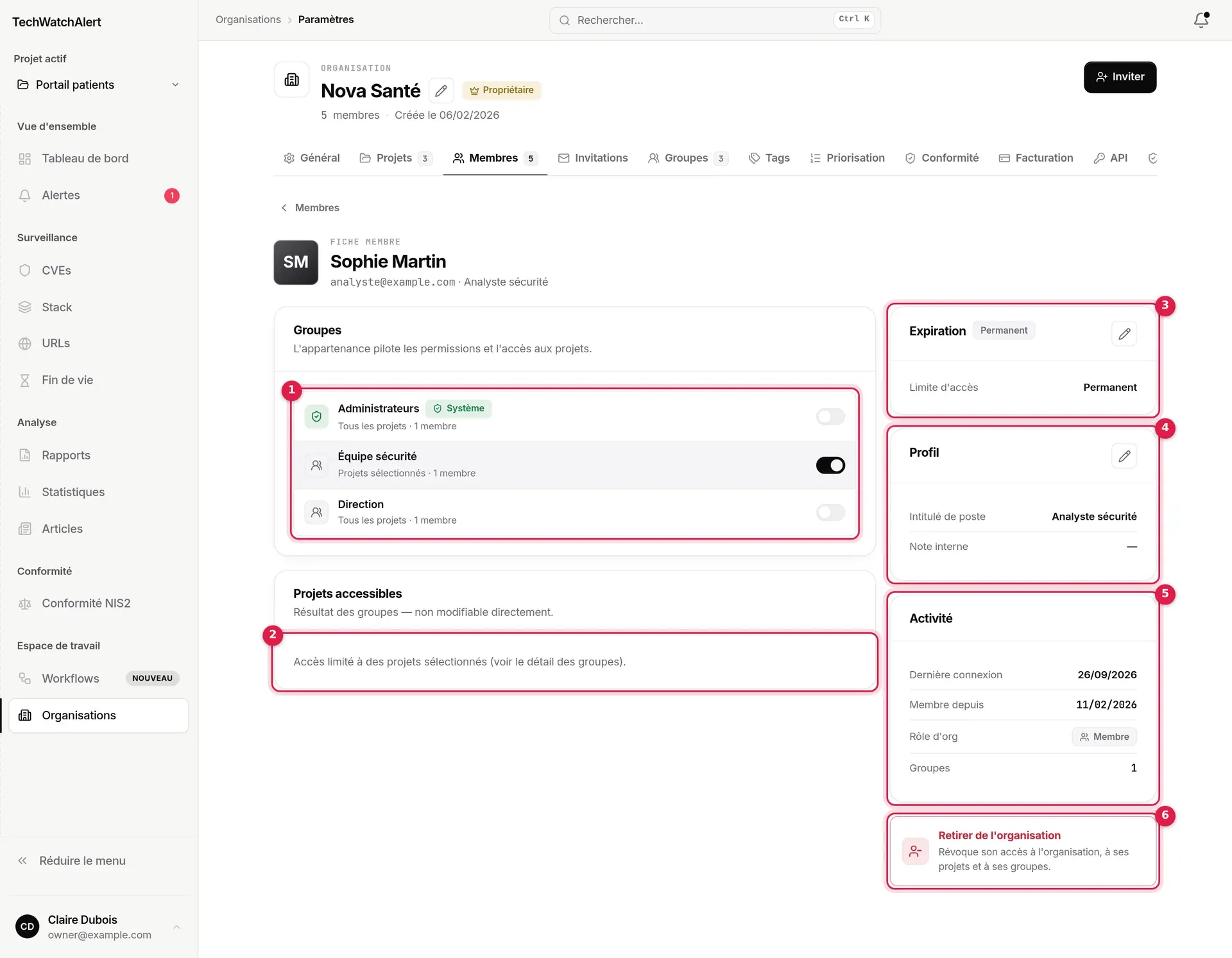Open the notifications bell
The image size is (1232, 958).
tap(1201, 20)
